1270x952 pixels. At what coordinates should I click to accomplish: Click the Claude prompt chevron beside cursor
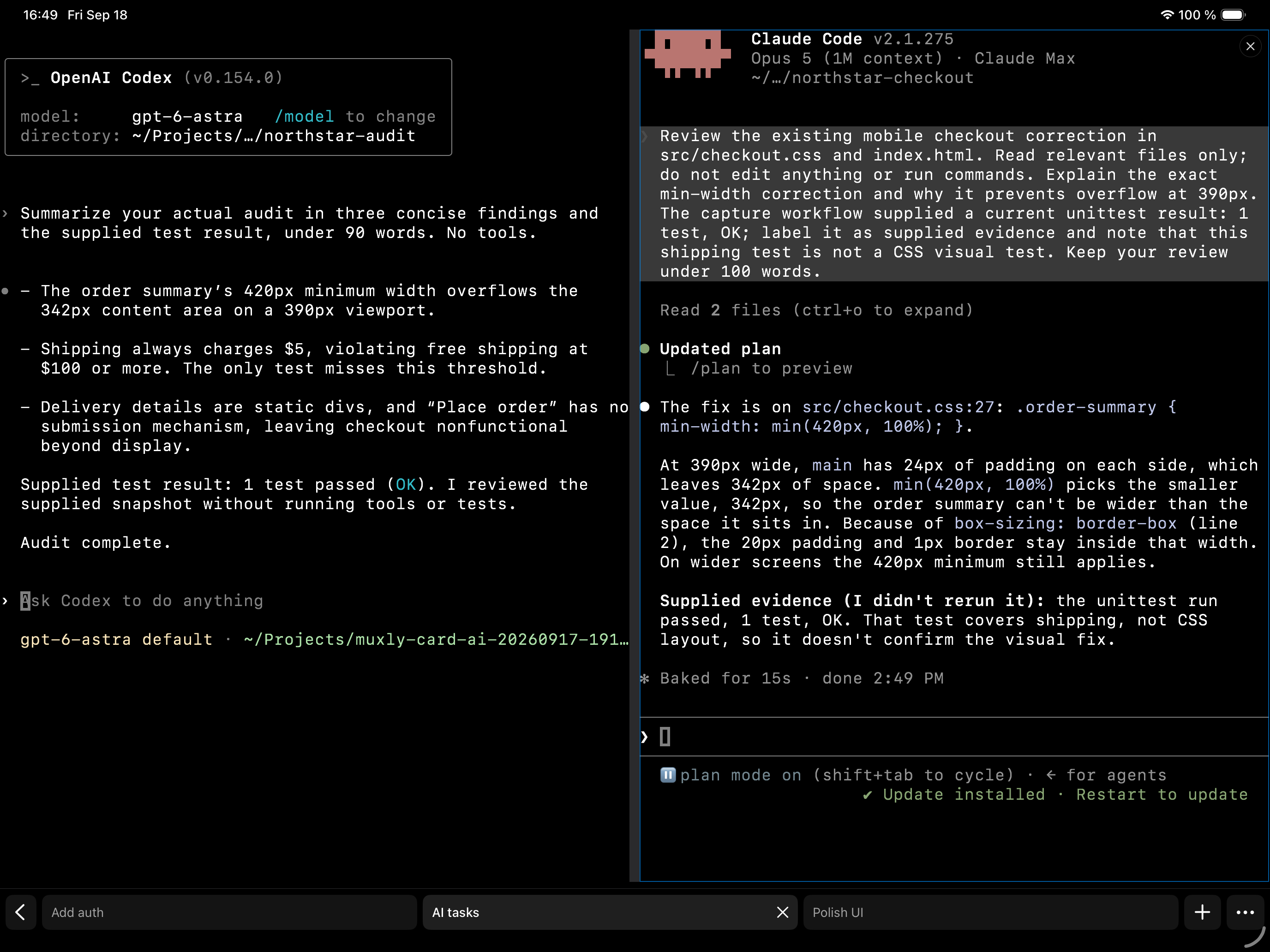click(x=644, y=737)
